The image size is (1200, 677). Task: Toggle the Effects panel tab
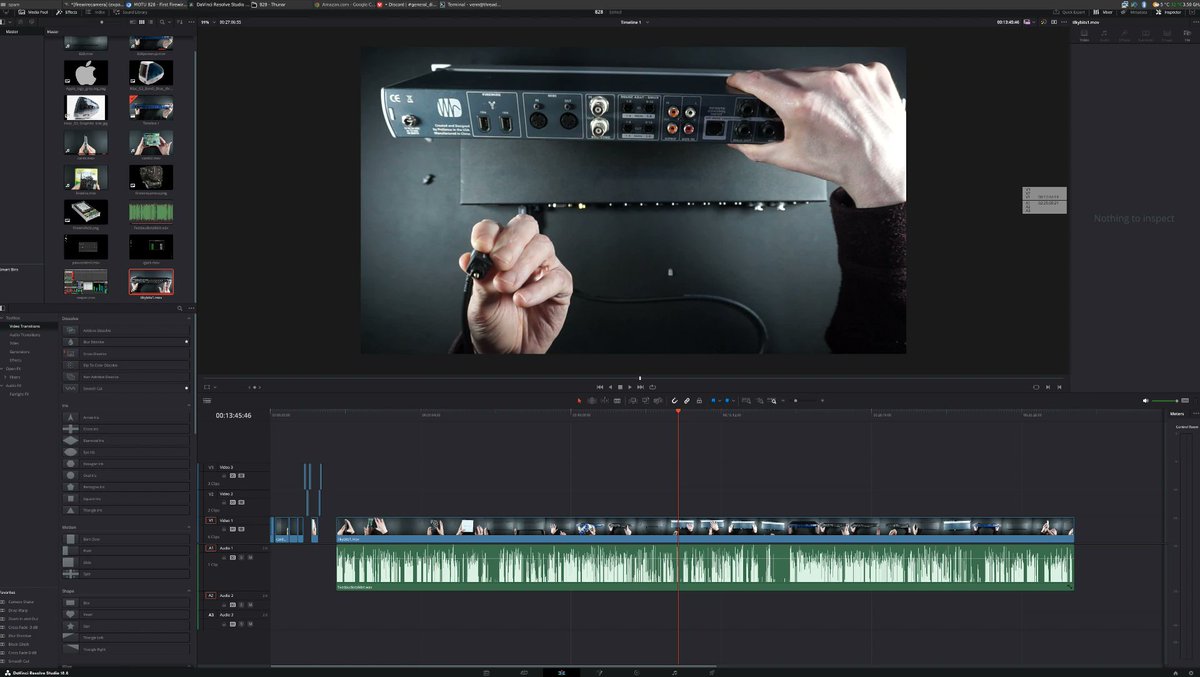point(69,12)
